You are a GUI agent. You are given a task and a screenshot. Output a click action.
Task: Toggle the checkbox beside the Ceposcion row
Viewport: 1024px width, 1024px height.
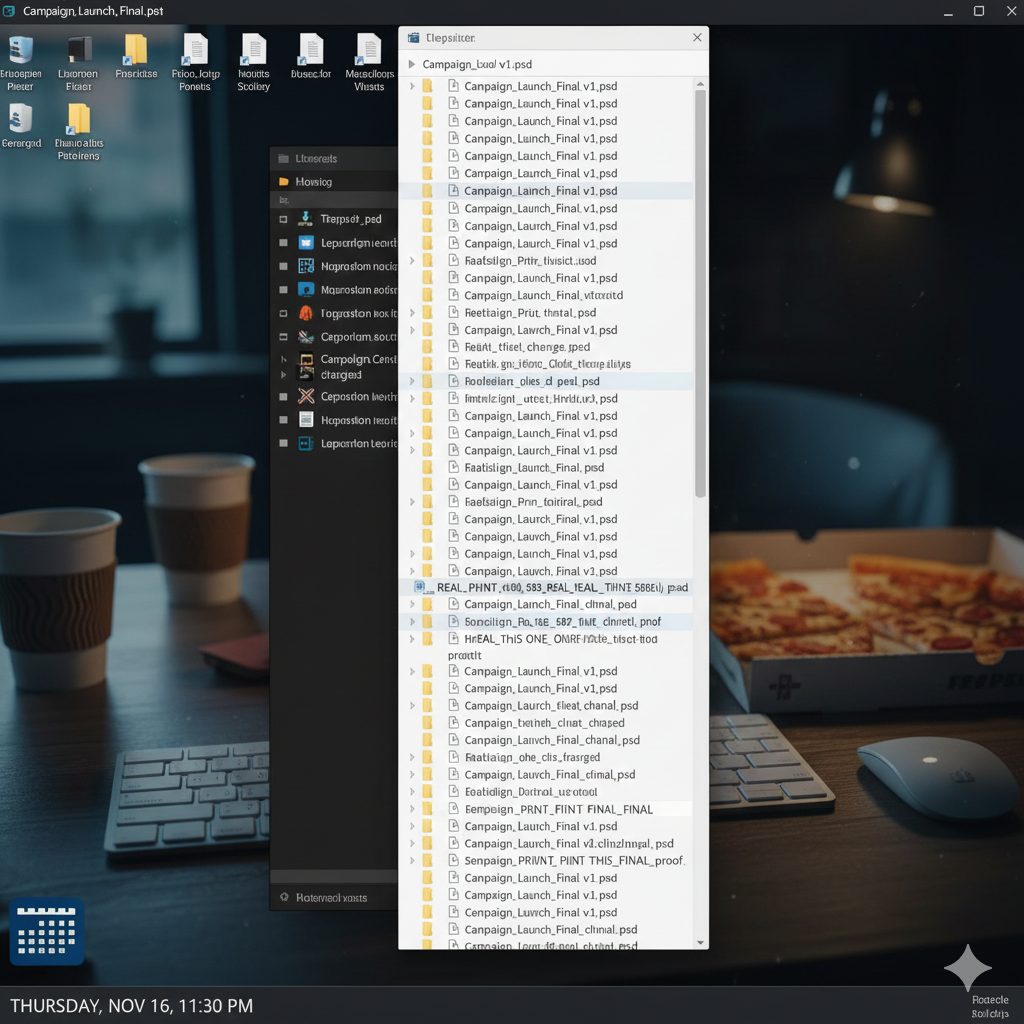pyautogui.click(x=284, y=397)
